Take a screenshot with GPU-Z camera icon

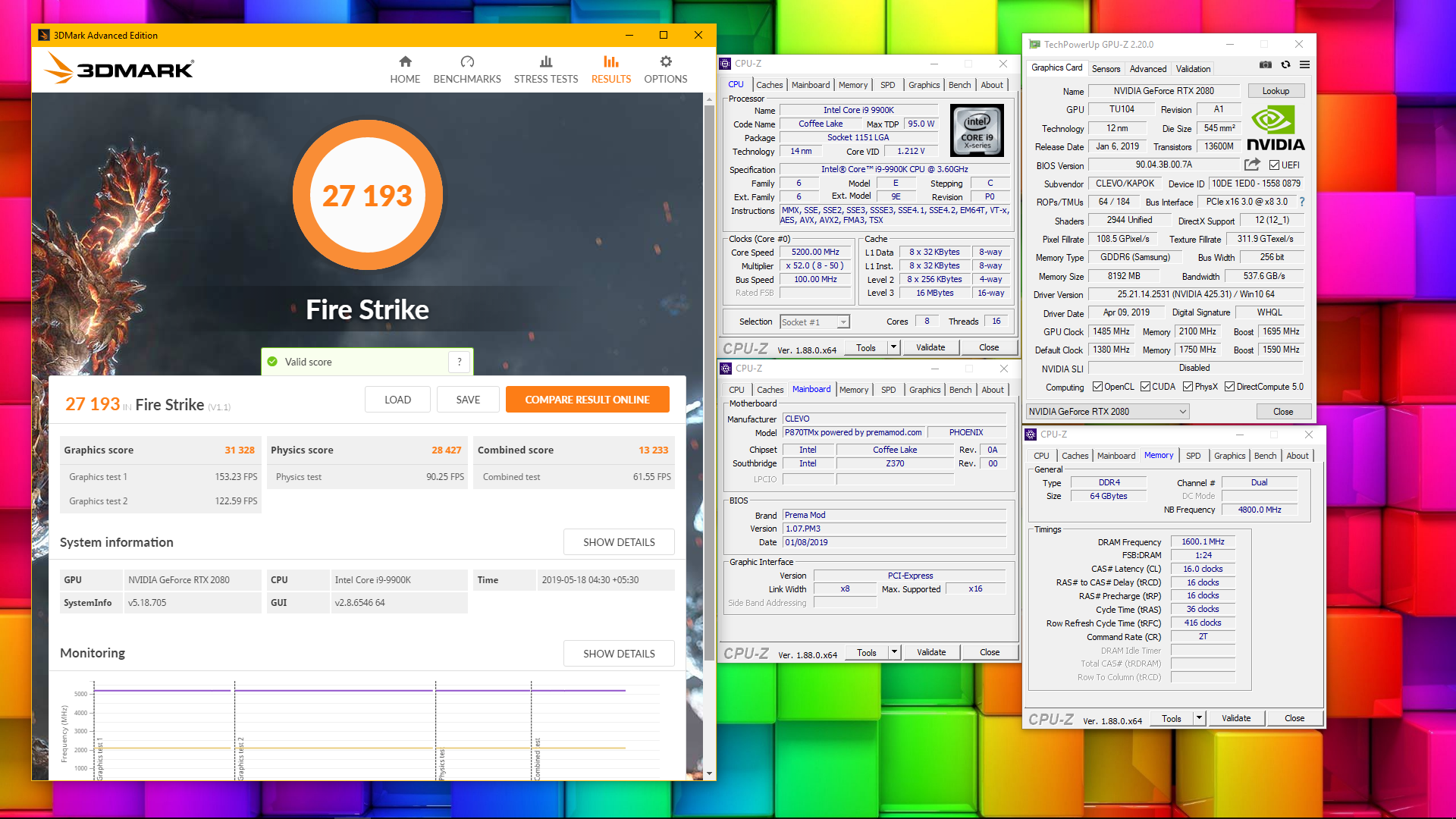coord(1266,64)
